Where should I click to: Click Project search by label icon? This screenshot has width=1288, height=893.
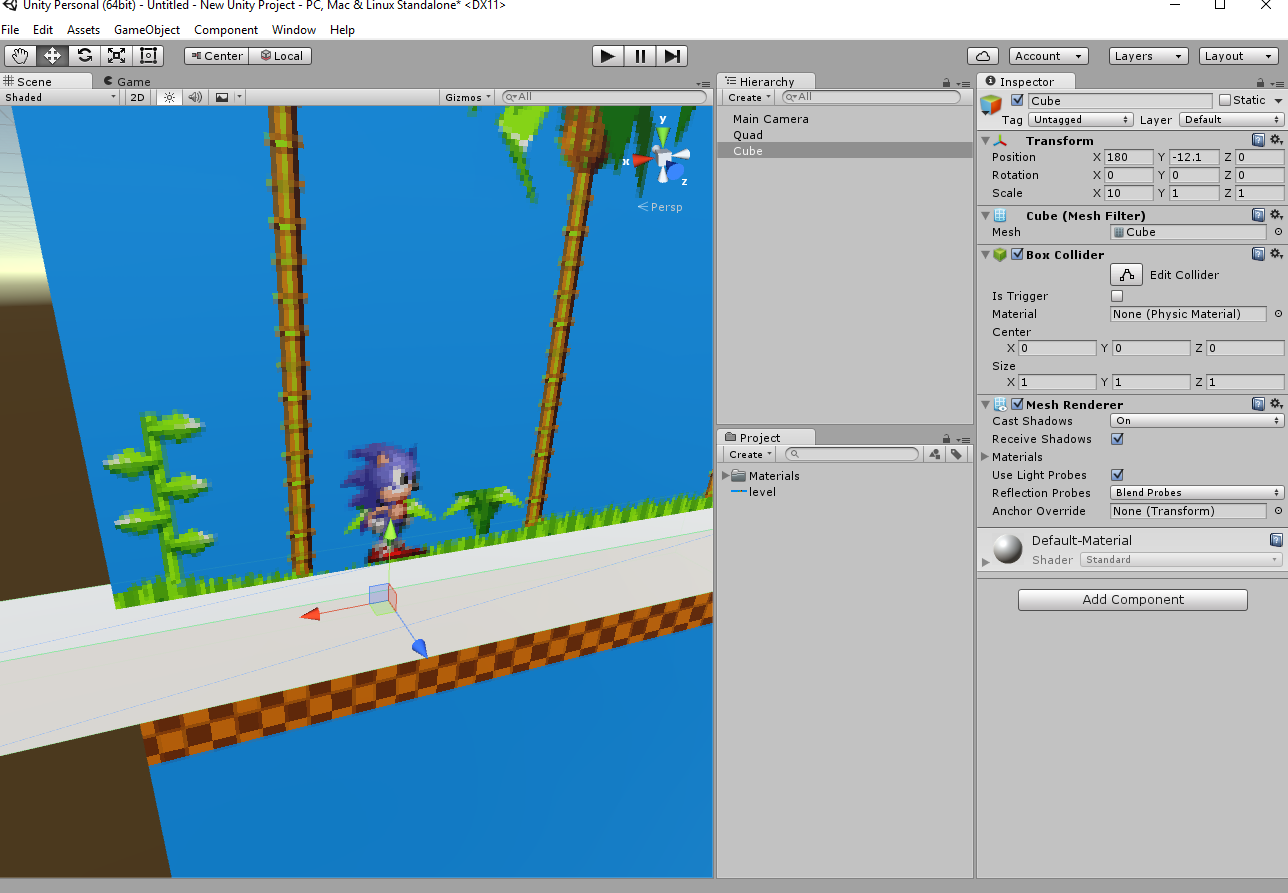tap(956, 454)
